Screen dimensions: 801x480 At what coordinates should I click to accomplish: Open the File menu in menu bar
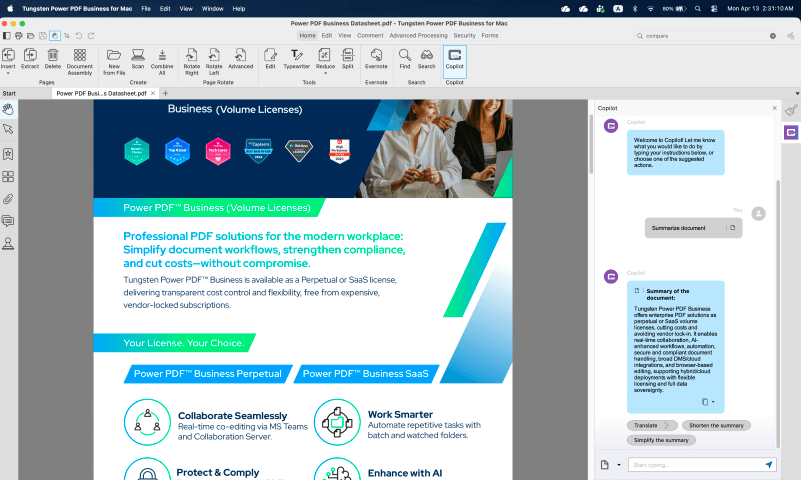[146, 9]
